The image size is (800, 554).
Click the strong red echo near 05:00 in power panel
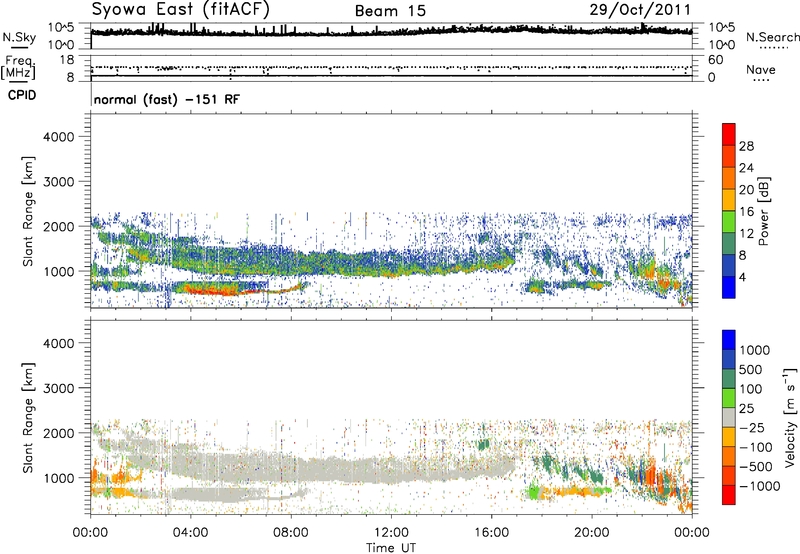click(x=214, y=291)
